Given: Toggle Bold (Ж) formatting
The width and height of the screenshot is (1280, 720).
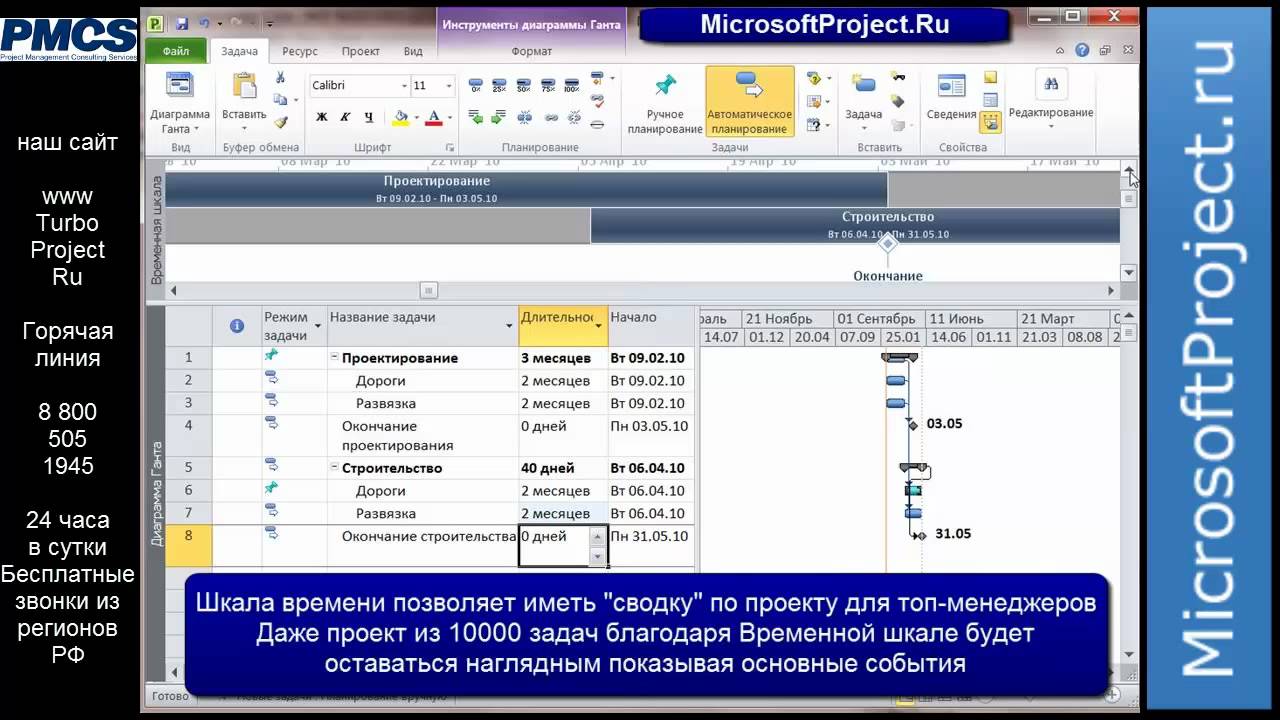Looking at the screenshot, I should coord(322,117).
